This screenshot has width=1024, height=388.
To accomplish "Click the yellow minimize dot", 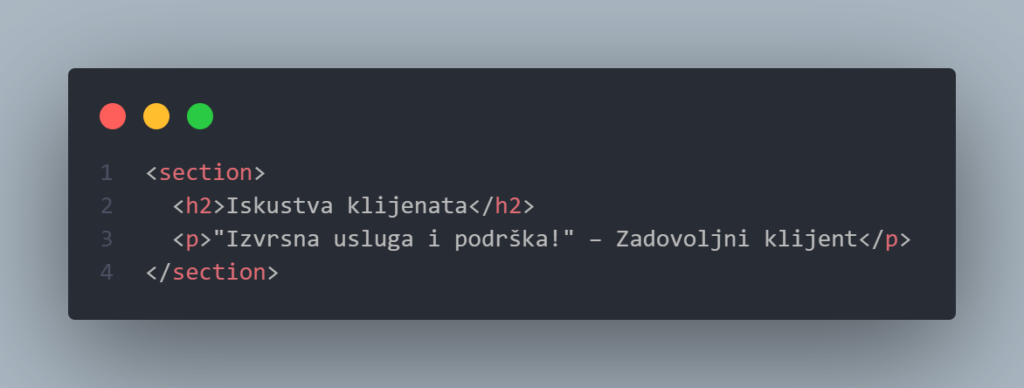I will point(156,116).
